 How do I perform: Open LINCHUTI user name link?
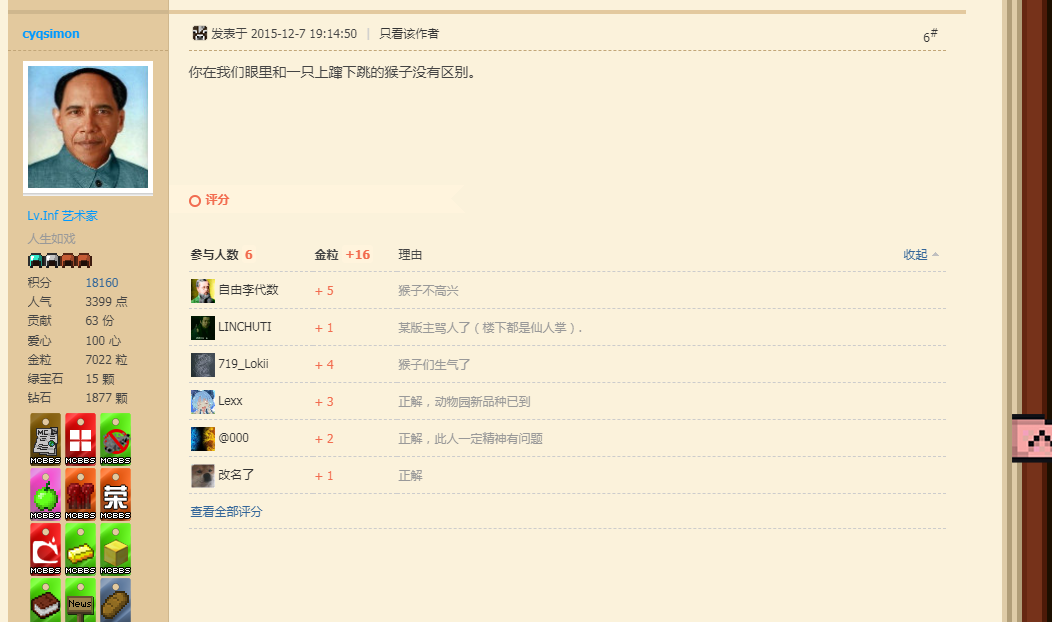(245, 327)
